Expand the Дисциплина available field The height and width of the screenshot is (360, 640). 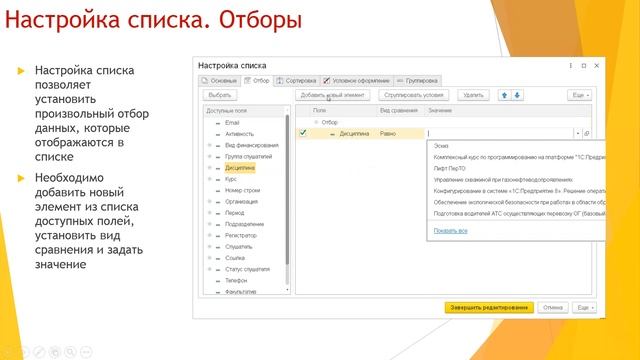pos(210,168)
